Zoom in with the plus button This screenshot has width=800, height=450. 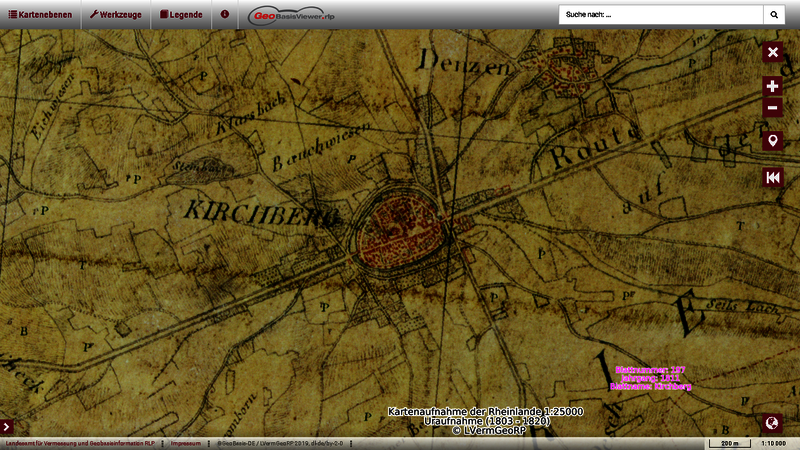pos(772,86)
